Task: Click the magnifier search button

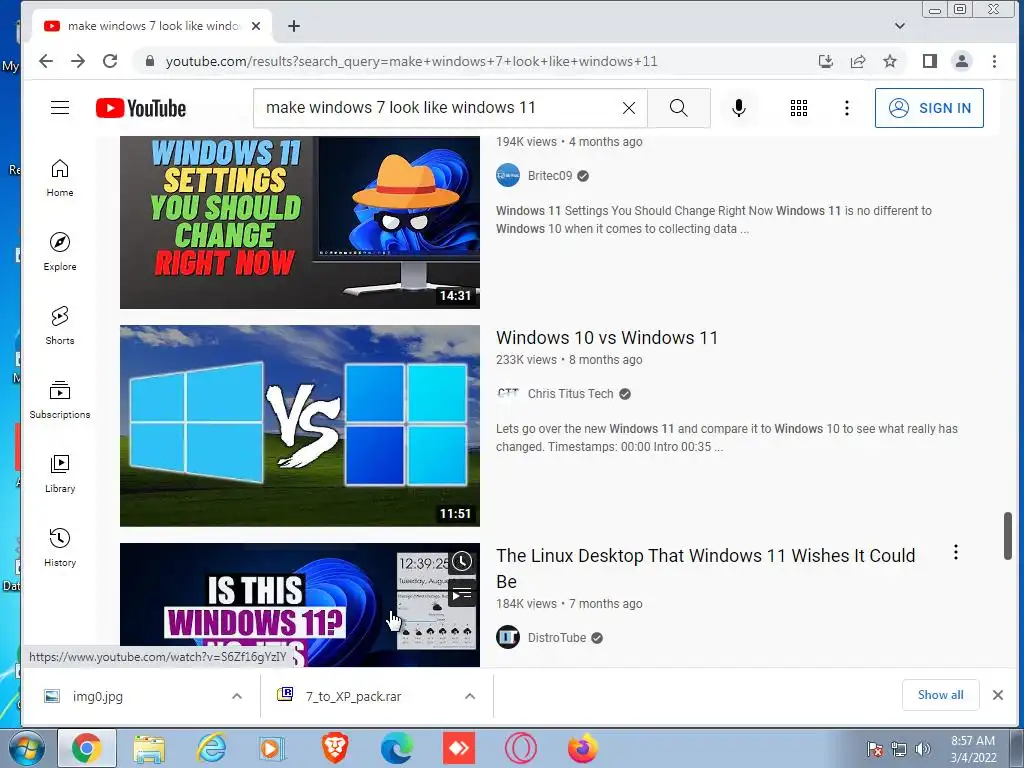Action: pyautogui.click(x=679, y=108)
